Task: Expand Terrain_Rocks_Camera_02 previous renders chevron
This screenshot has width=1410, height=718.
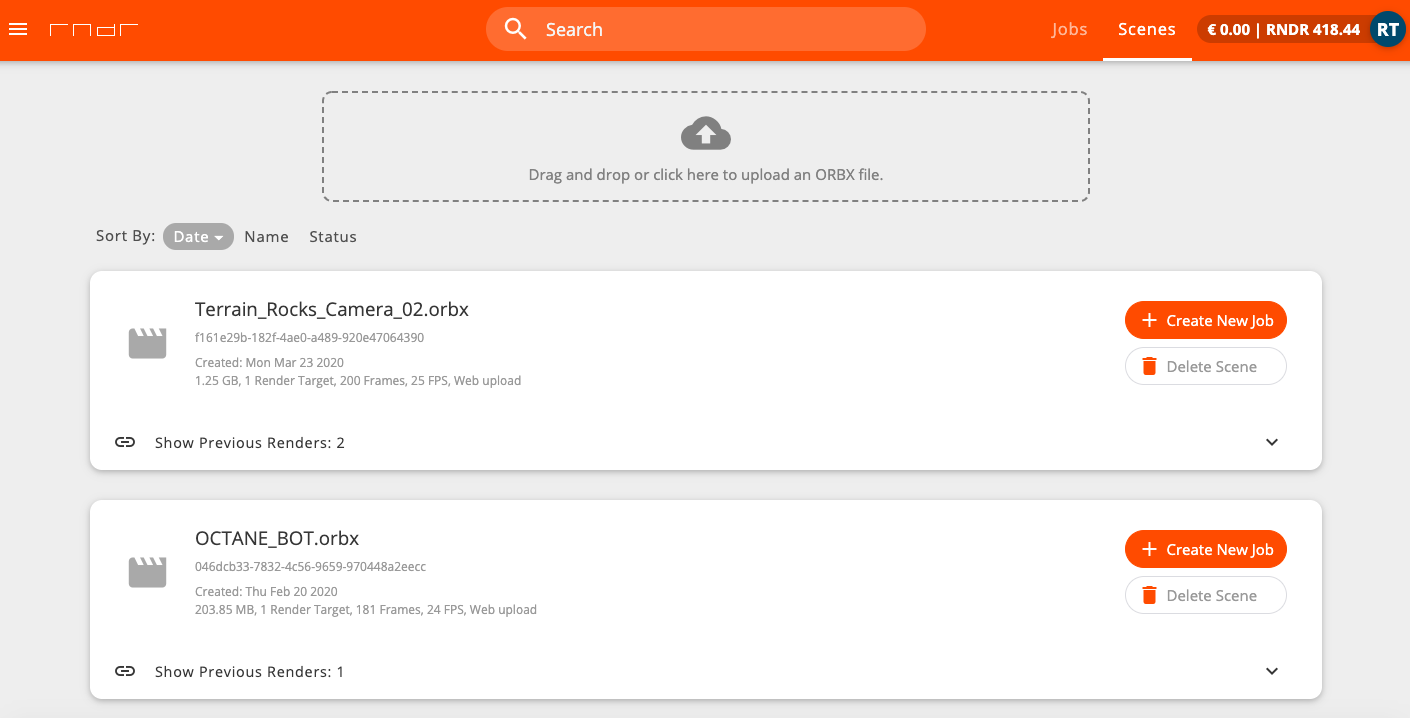Action: pyautogui.click(x=1271, y=442)
